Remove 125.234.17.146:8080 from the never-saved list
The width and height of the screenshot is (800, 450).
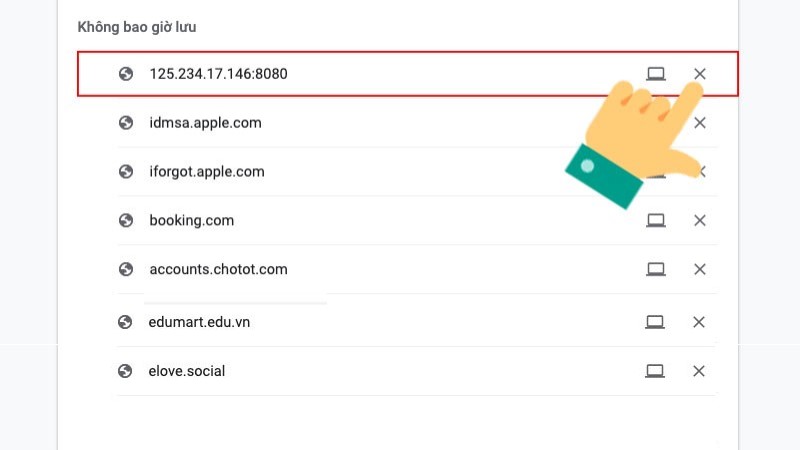[x=700, y=74]
